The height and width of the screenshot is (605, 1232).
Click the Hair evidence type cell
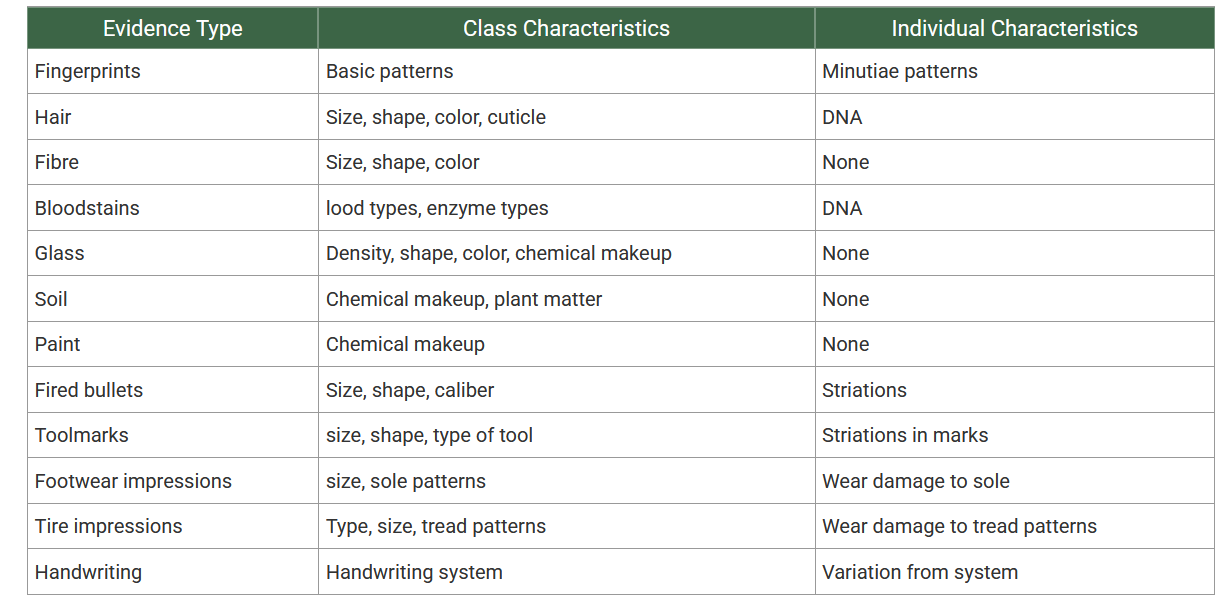(x=173, y=117)
